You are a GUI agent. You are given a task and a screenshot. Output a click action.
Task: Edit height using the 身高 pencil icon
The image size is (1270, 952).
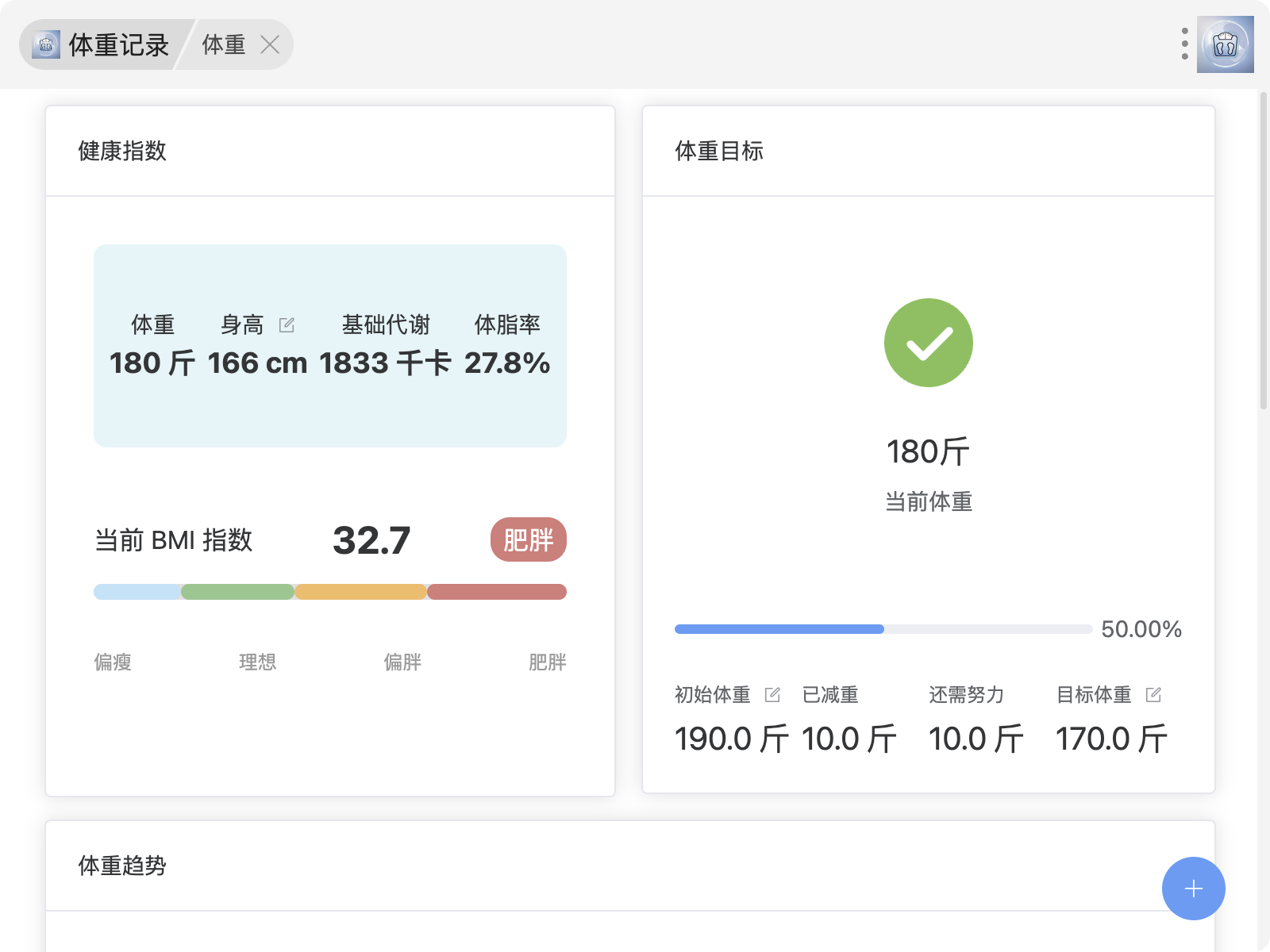[287, 324]
